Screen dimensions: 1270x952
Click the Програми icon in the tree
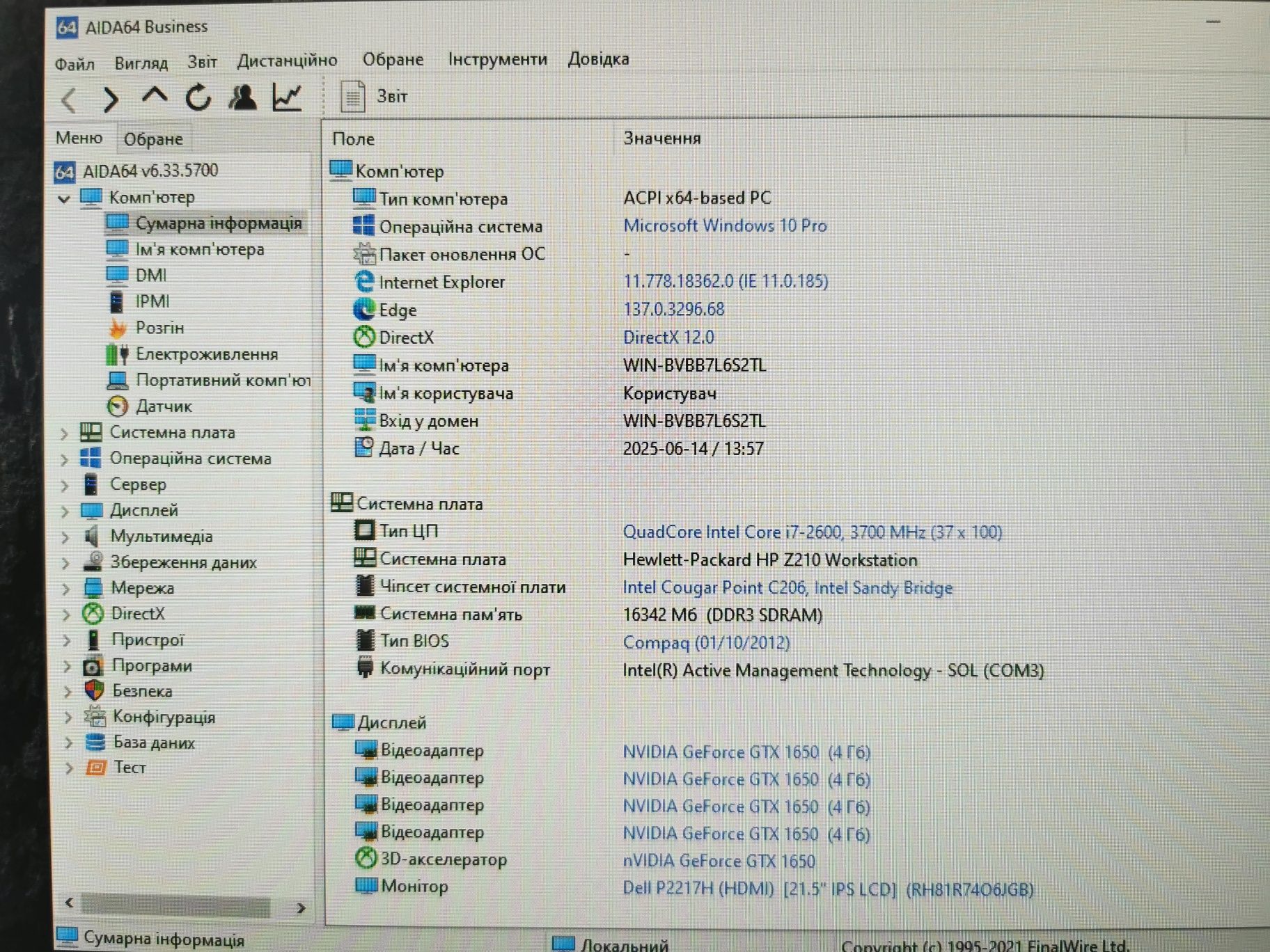93,666
